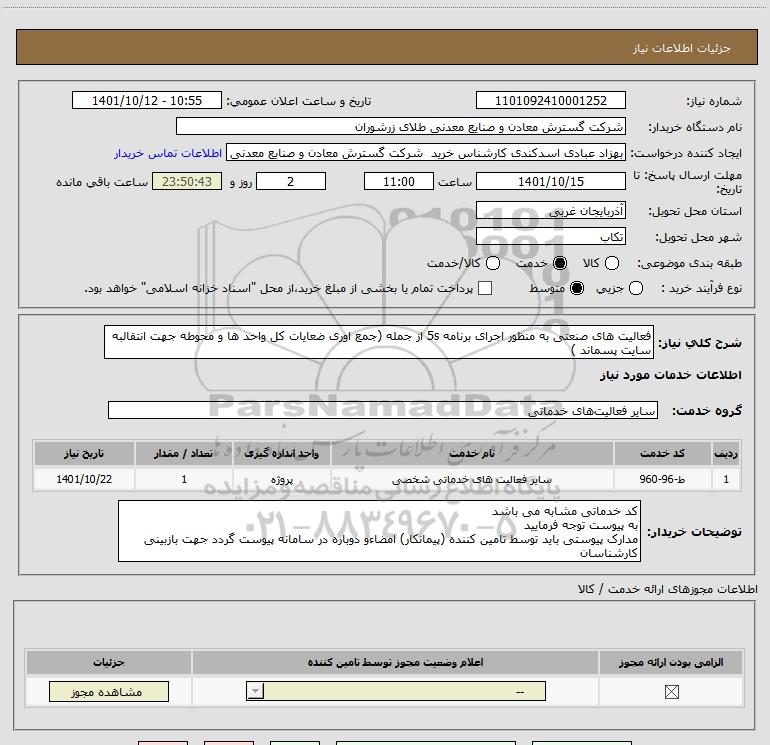Viewport: 770px width, 745px height.
Task: Click the province field آذربایجان غربی
Action: pyautogui.click(x=550, y=211)
